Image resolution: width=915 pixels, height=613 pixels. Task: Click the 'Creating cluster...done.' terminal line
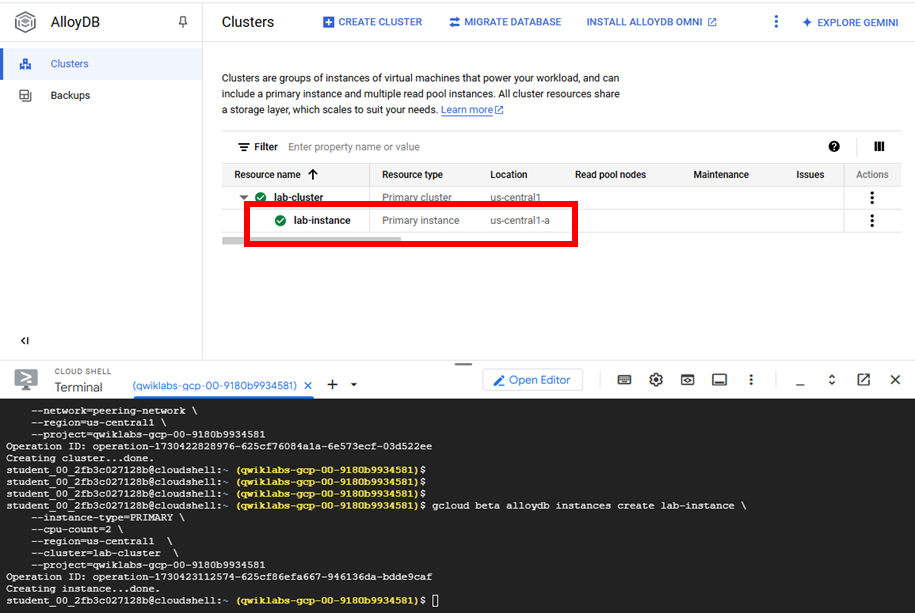tap(80, 458)
